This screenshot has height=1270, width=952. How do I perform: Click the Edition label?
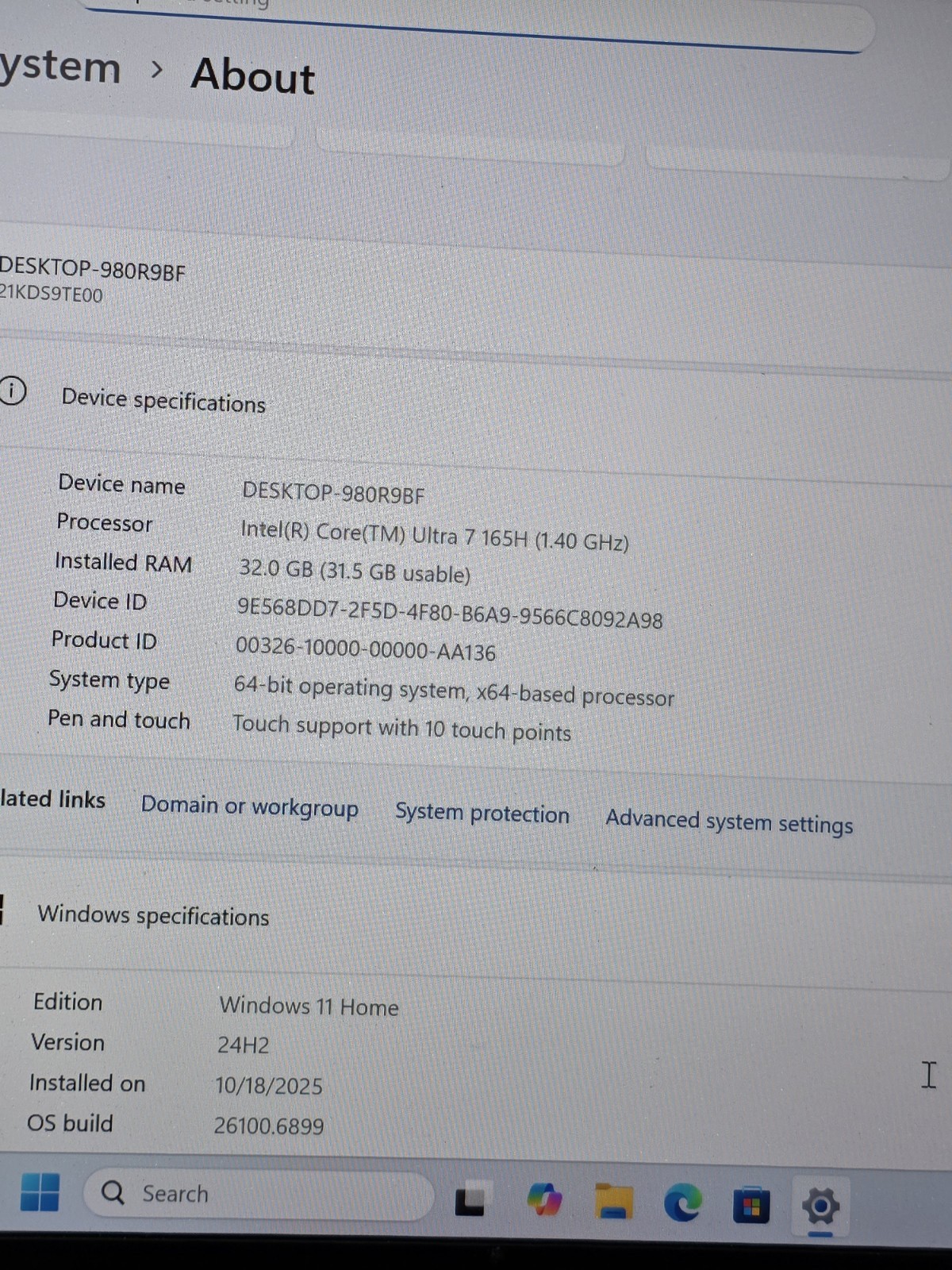[67, 1002]
